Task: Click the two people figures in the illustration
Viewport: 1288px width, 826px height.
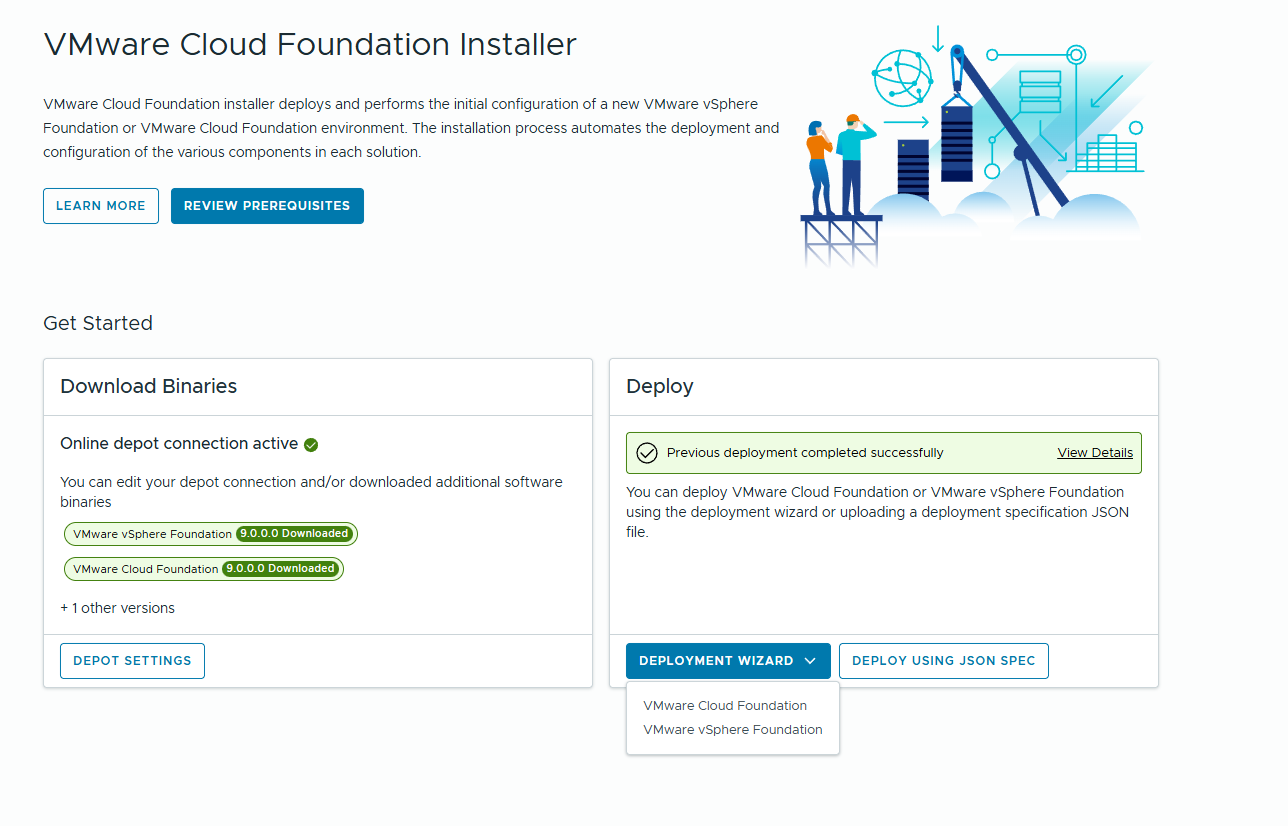Action: (835, 165)
